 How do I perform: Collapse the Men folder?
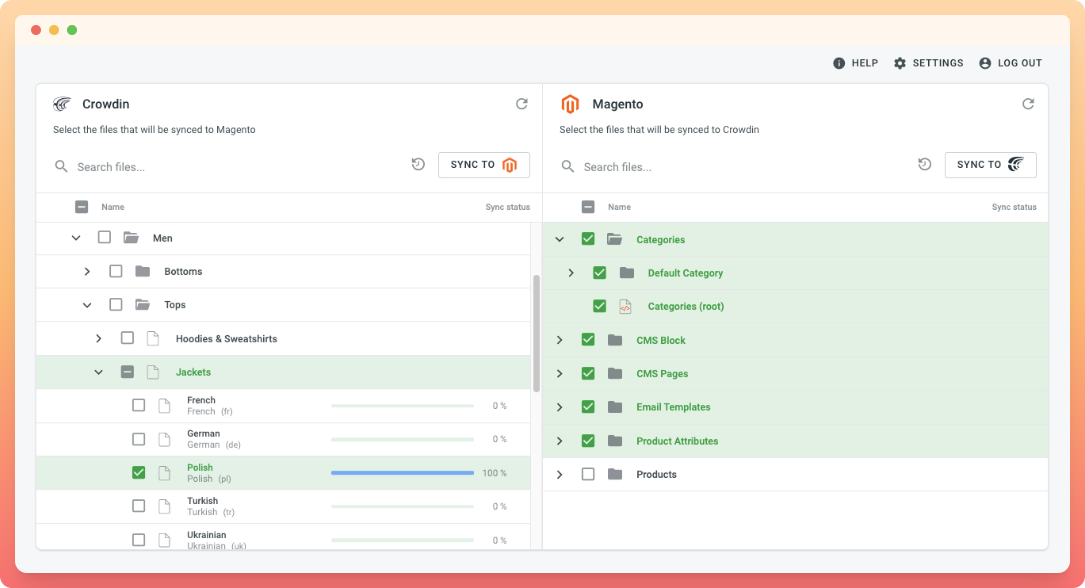tap(76, 238)
